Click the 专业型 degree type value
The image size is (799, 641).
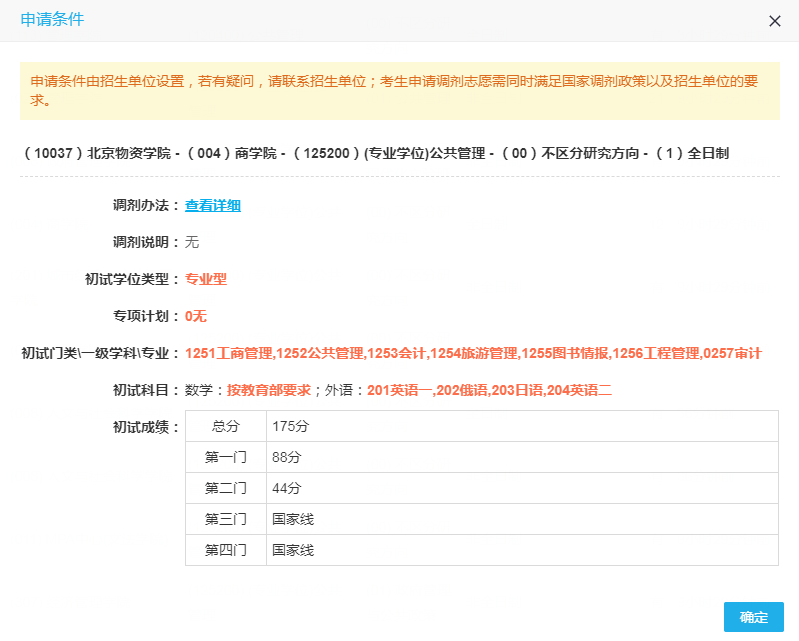point(206,280)
